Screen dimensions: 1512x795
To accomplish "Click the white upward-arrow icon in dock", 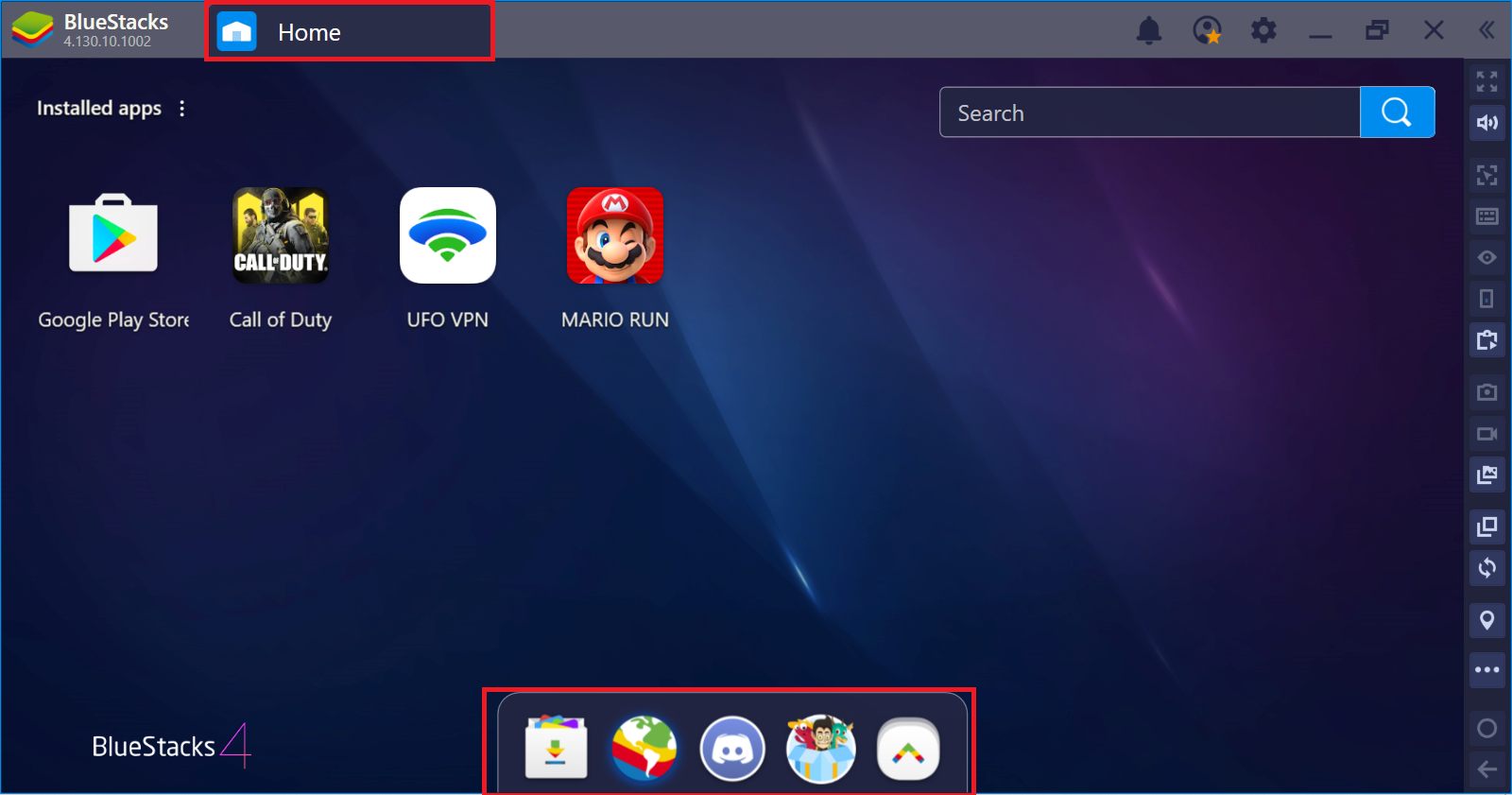I will click(x=908, y=750).
